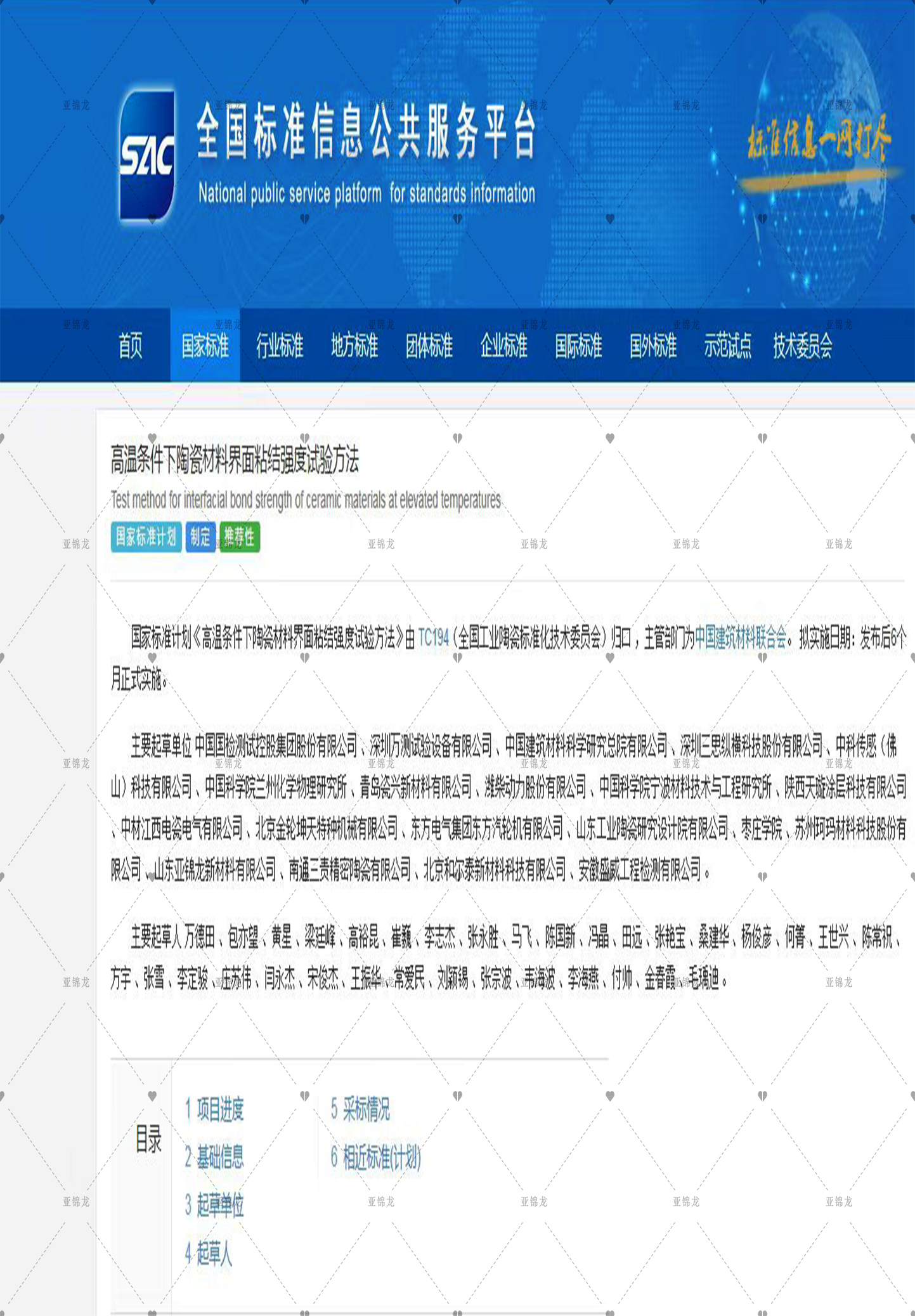Jump to 6 相近标准(计划) section

[x=375, y=1158]
